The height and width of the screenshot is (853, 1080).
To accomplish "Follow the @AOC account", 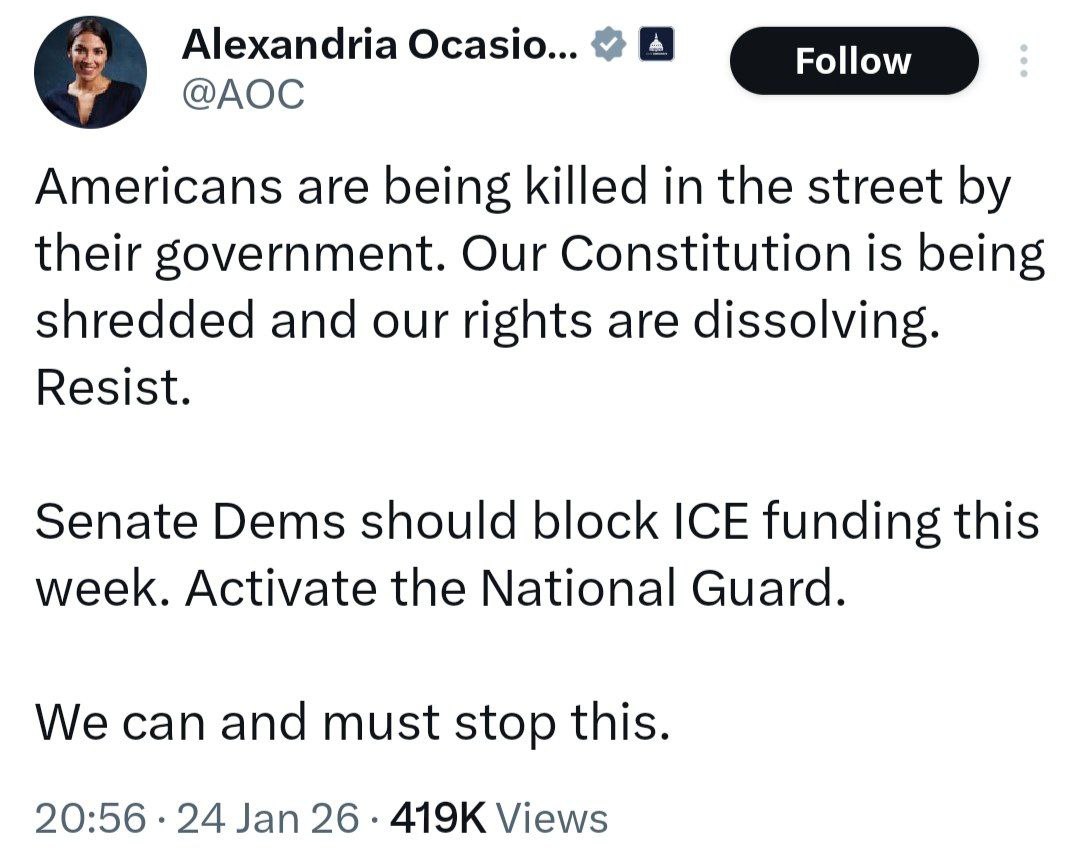I will pos(853,61).
